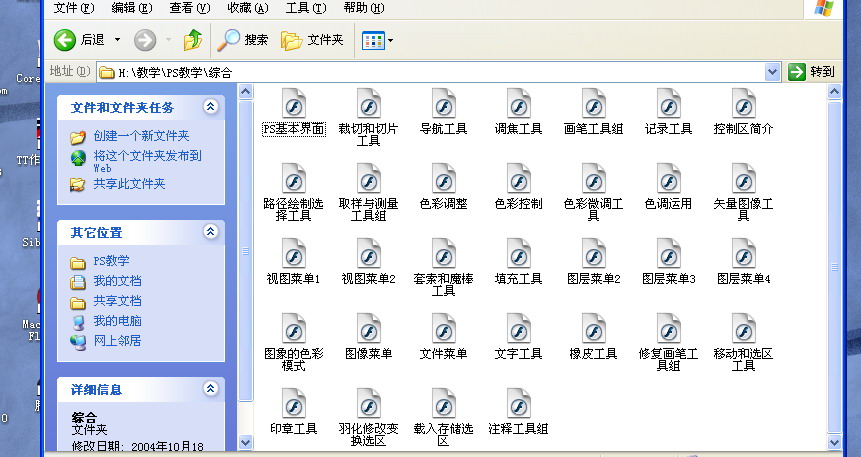
Task: Select the 调焦工具 file icon
Action: [518, 104]
